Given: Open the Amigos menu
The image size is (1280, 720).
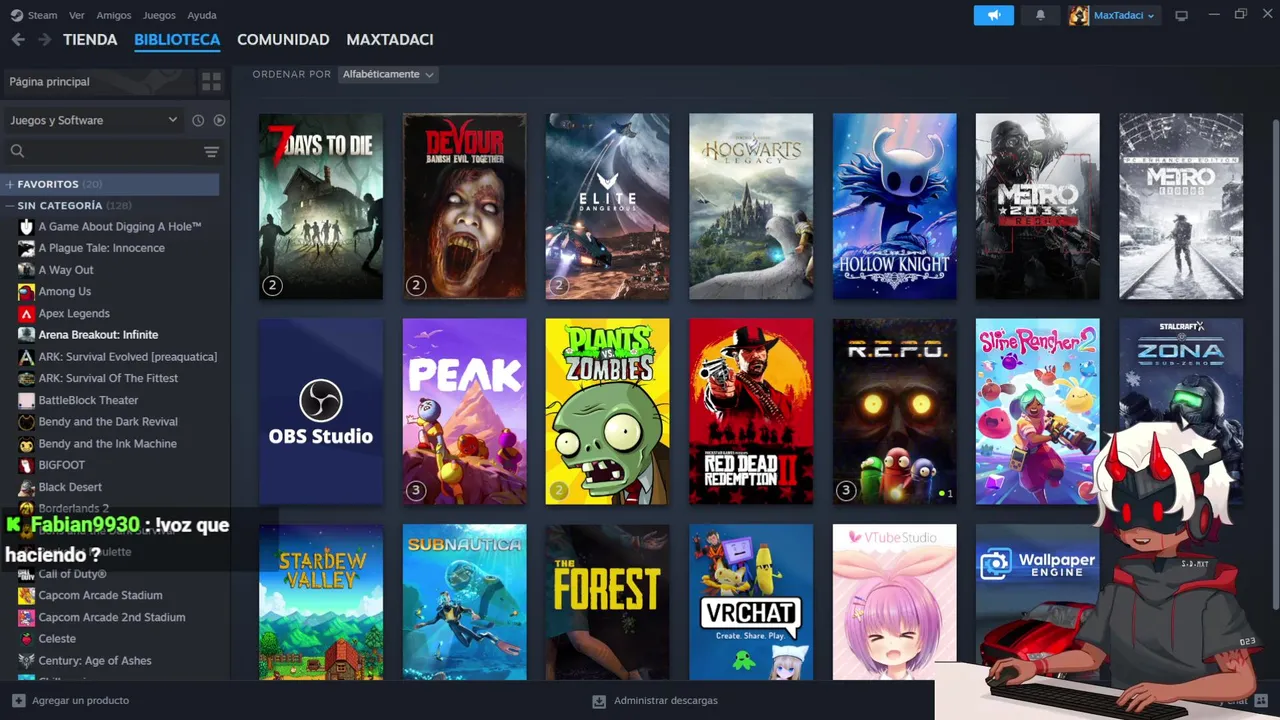Looking at the screenshot, I should [x=114, y=15].
